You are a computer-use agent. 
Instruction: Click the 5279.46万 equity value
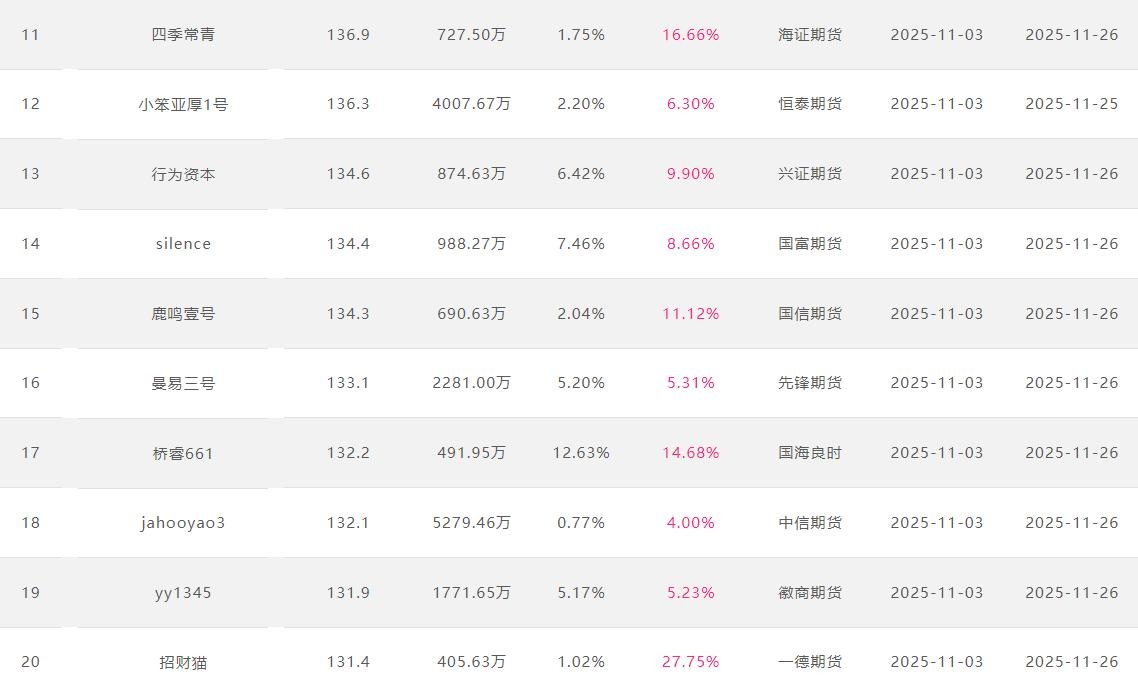point(471,523)
